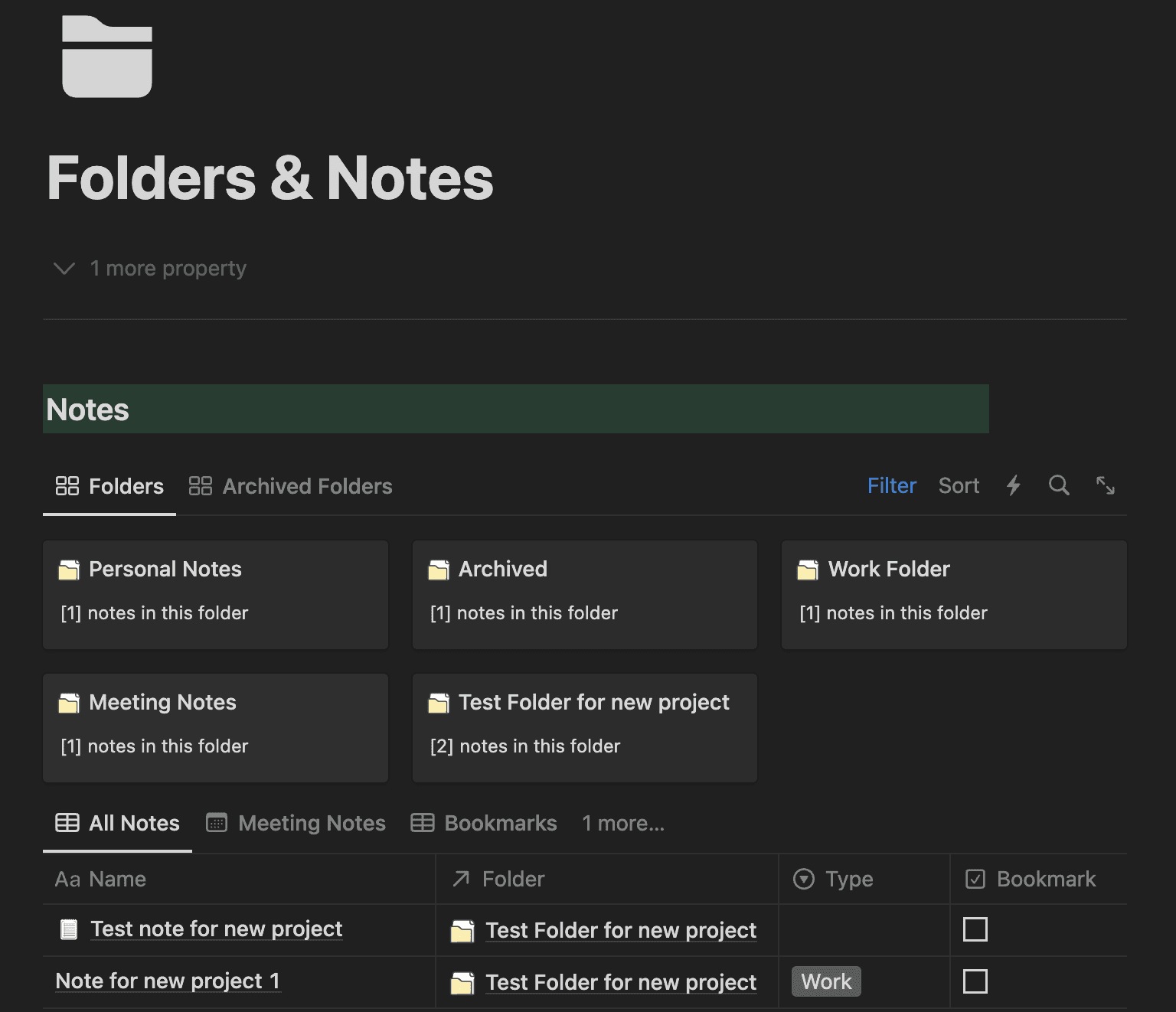
Task: Open Test Folder link in first row
Action: [x=621, y=930]
